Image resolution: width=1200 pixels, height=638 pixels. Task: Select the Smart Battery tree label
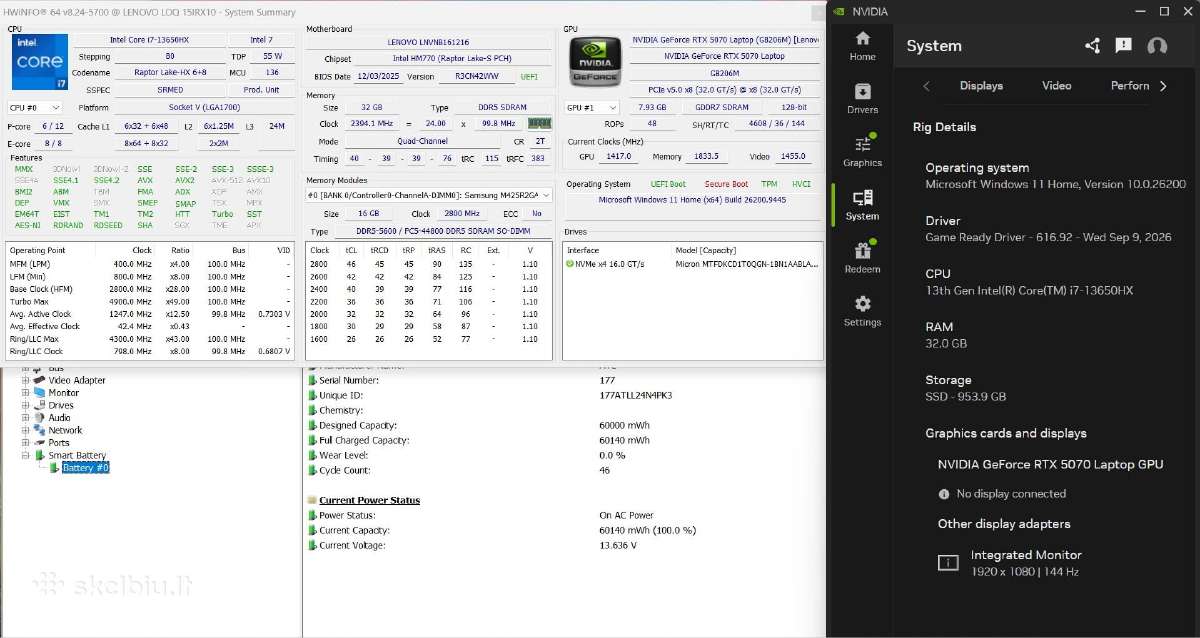pos(77,455)
